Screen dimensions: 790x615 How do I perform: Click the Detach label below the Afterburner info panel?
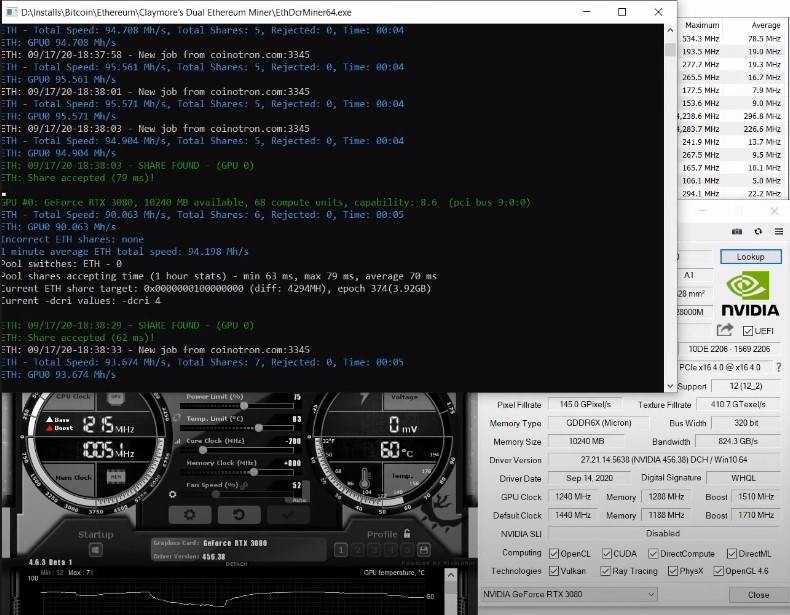point(236,564)
